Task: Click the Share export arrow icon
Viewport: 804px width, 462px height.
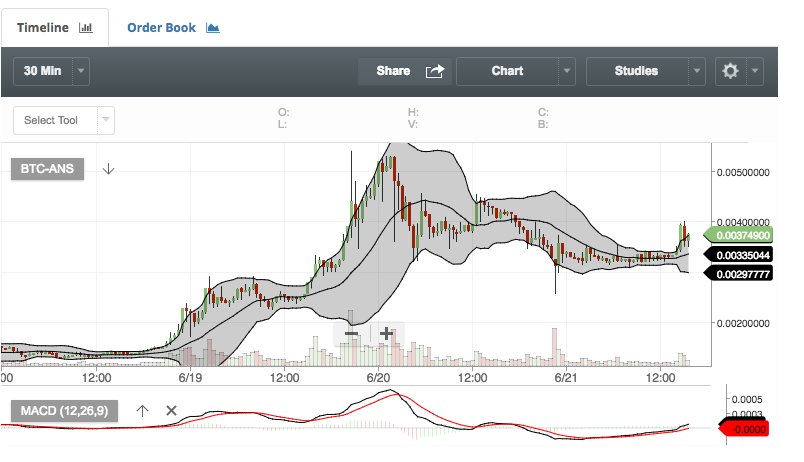Action: [x=434, y=71]
